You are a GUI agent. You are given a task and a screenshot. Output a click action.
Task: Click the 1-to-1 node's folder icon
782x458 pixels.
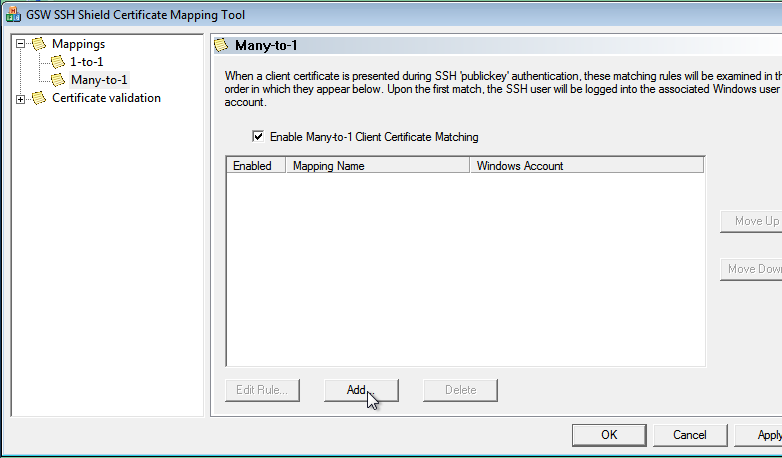coord(58,62)
